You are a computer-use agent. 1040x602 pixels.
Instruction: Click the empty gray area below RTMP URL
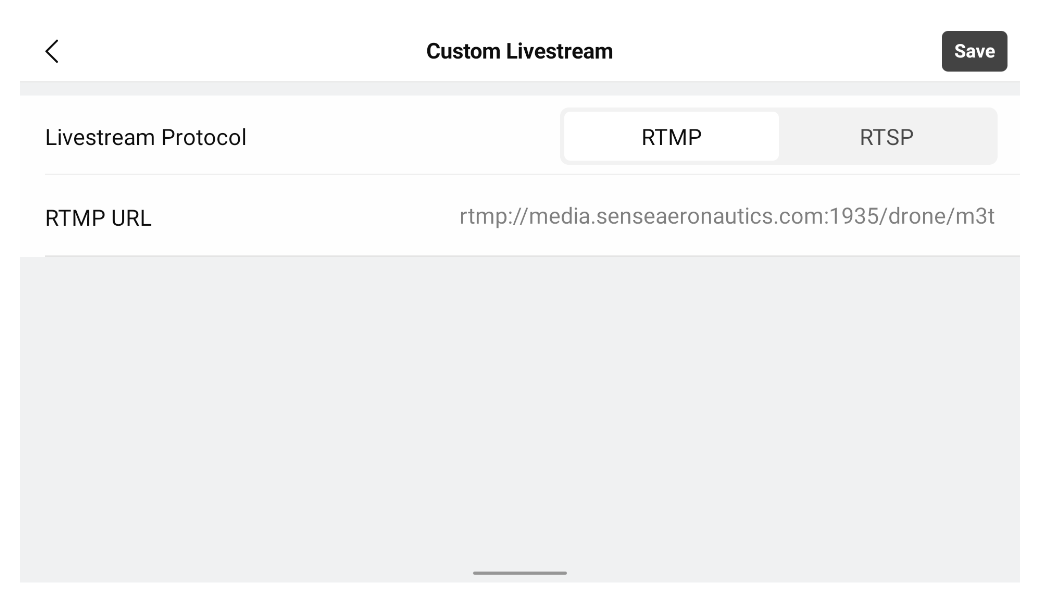(x=520, y=410)
